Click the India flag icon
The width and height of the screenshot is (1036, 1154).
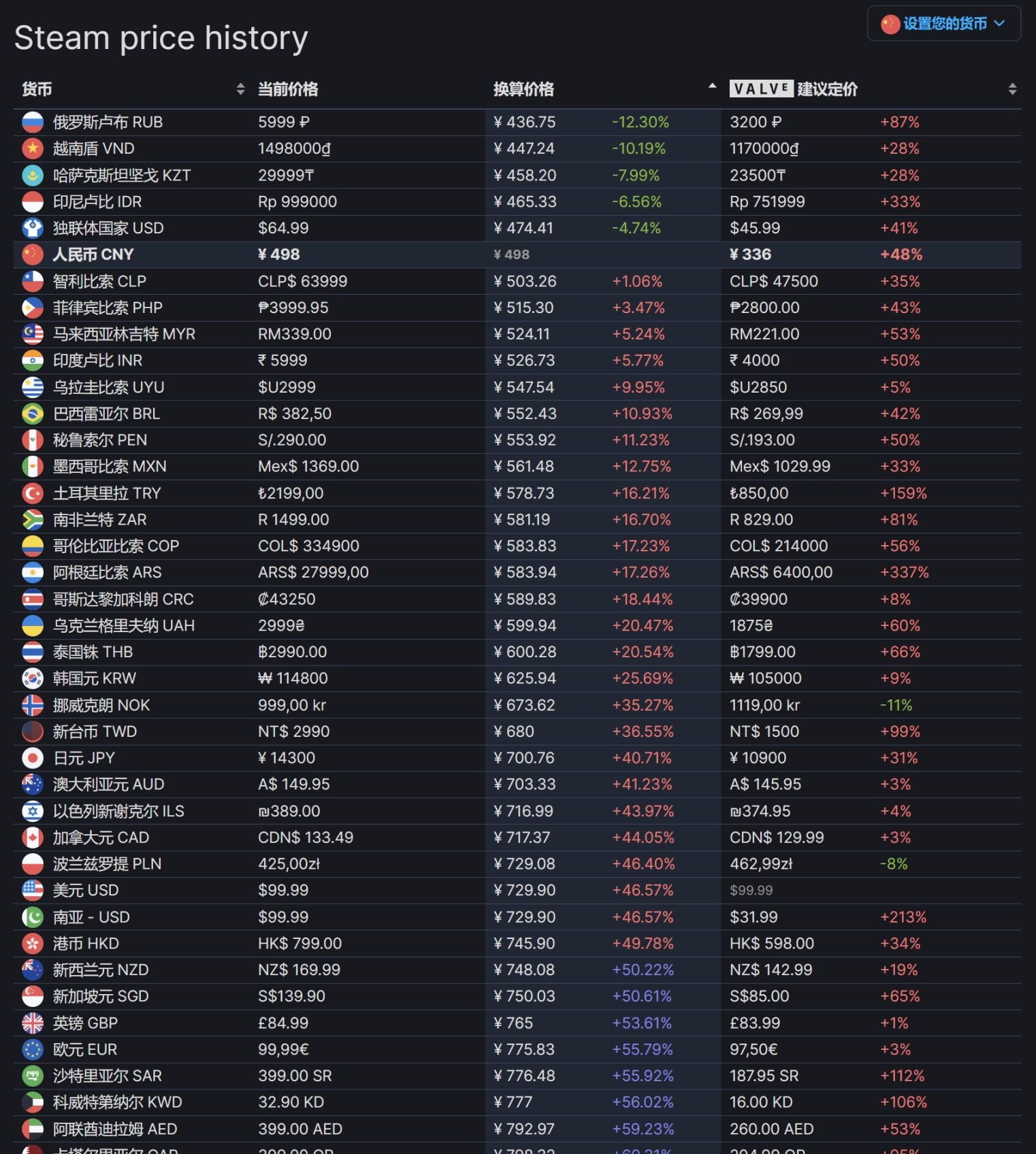click(x=33, y=361)
